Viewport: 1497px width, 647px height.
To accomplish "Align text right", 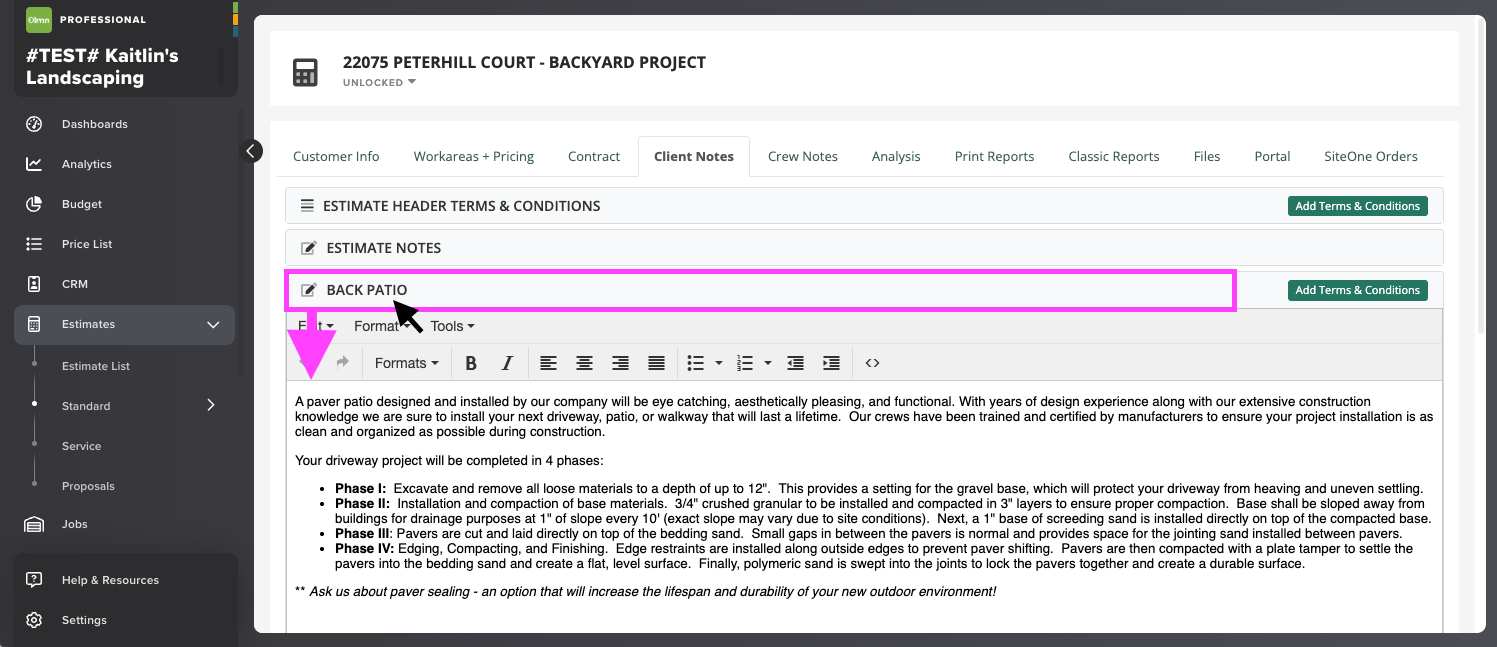I will tap(620, 363).
